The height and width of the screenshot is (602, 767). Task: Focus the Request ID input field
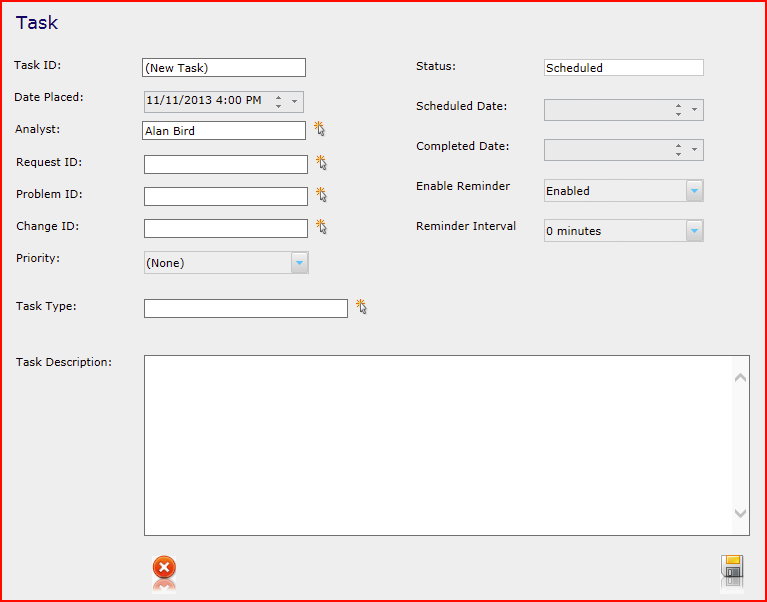[x=226, y=164]
